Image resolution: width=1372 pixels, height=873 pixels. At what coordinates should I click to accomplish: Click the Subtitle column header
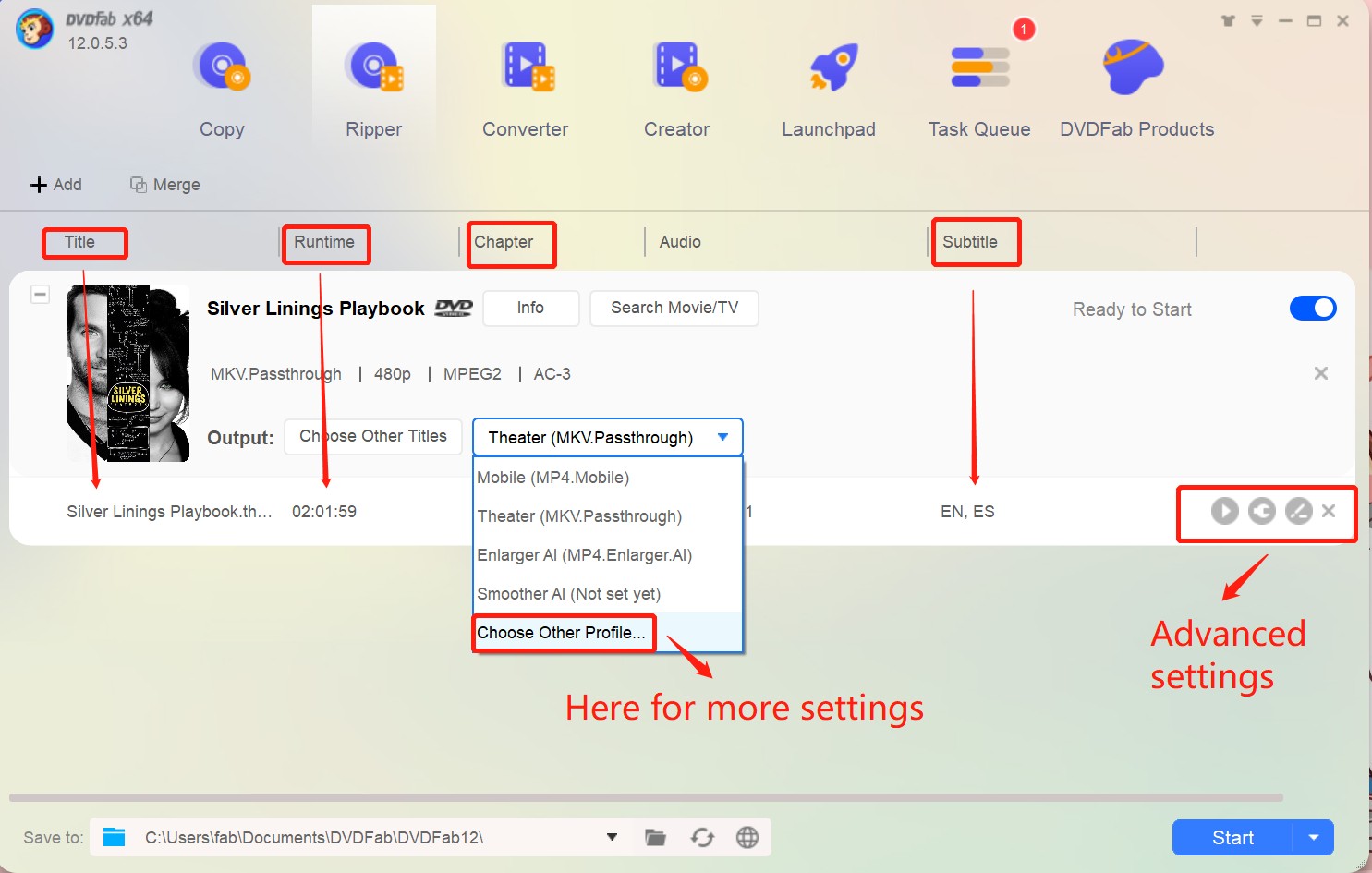coord(970,242)
